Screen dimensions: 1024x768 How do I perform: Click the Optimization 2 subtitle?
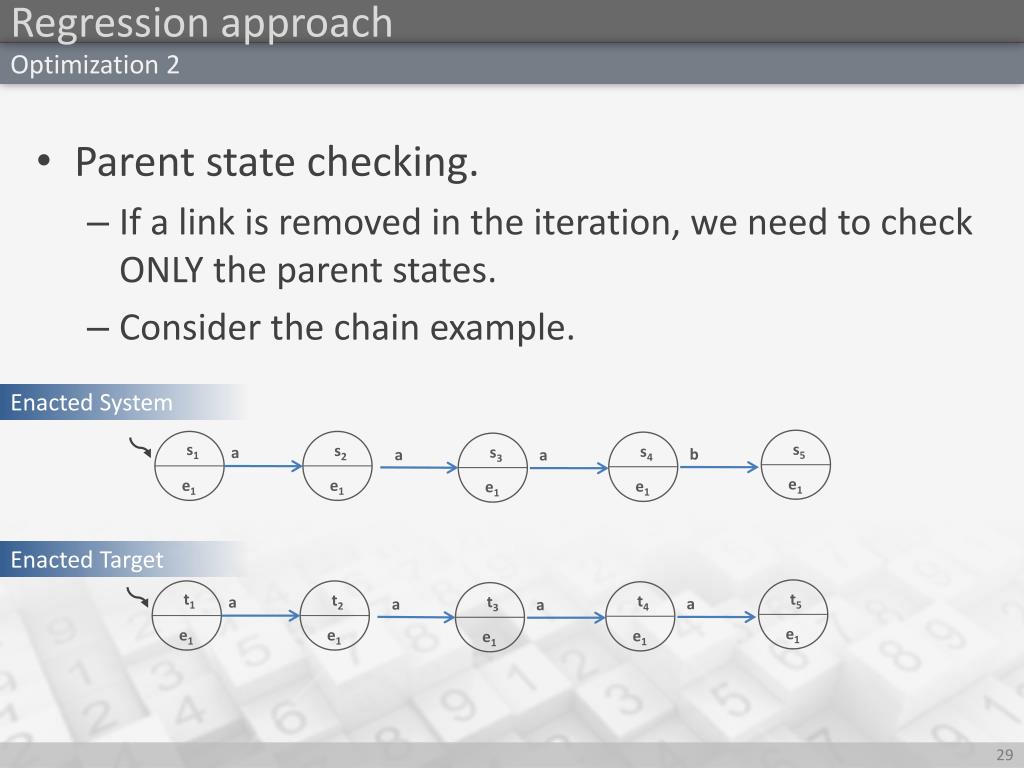(95, 65)
